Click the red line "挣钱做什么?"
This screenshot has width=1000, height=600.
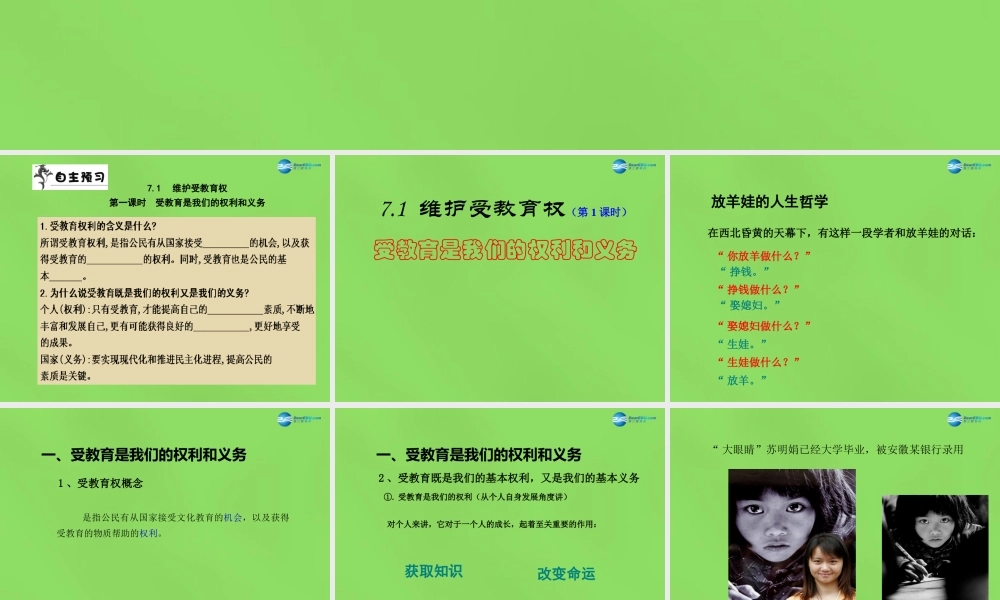[759, 289]
